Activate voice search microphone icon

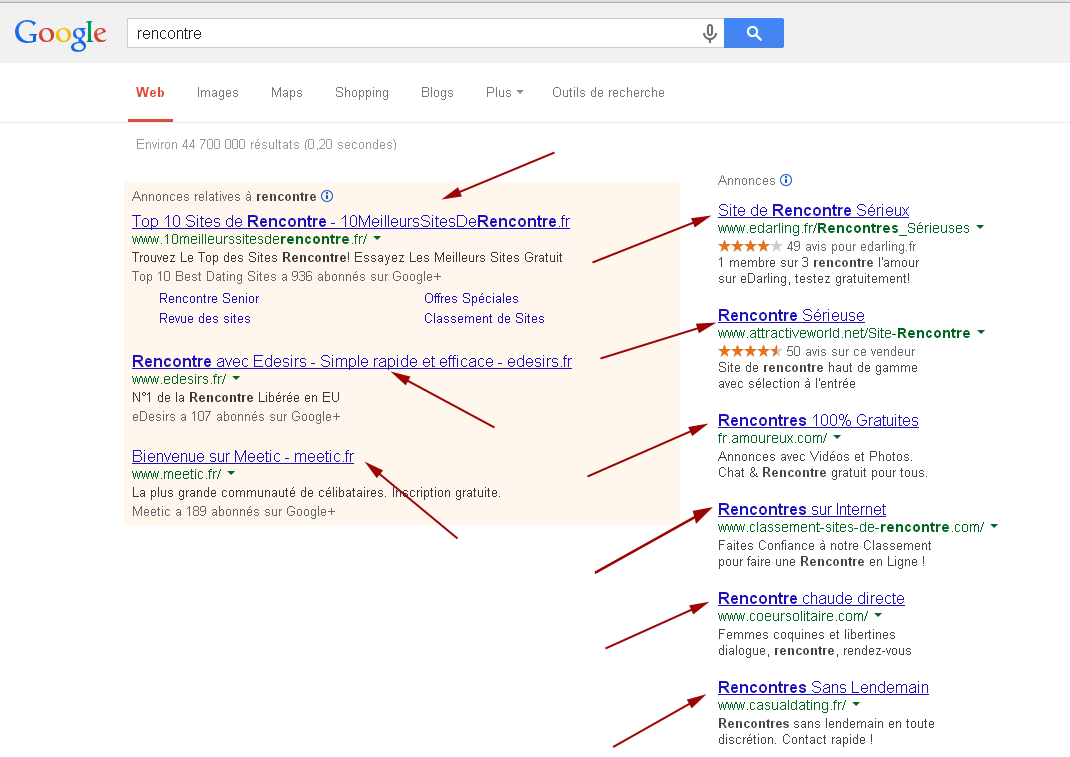click(x=710, y=33)
